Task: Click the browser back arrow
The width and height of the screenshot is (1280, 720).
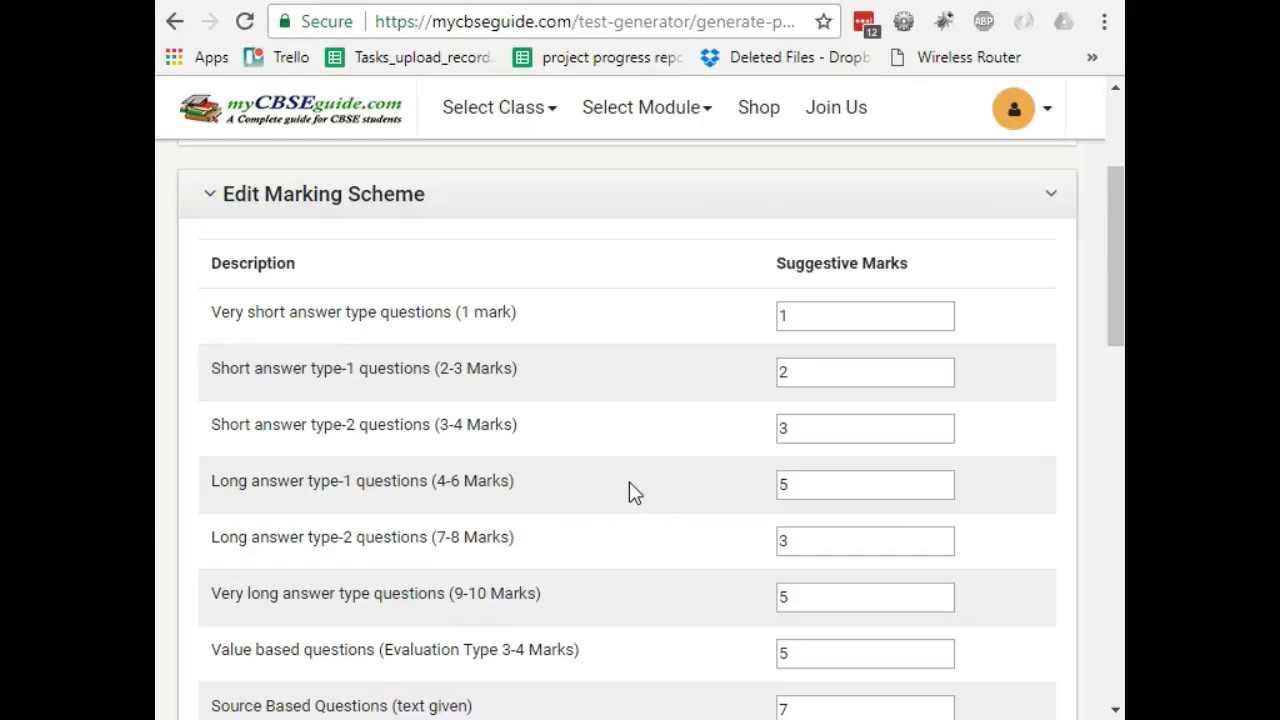Action: tap(175, 21)
